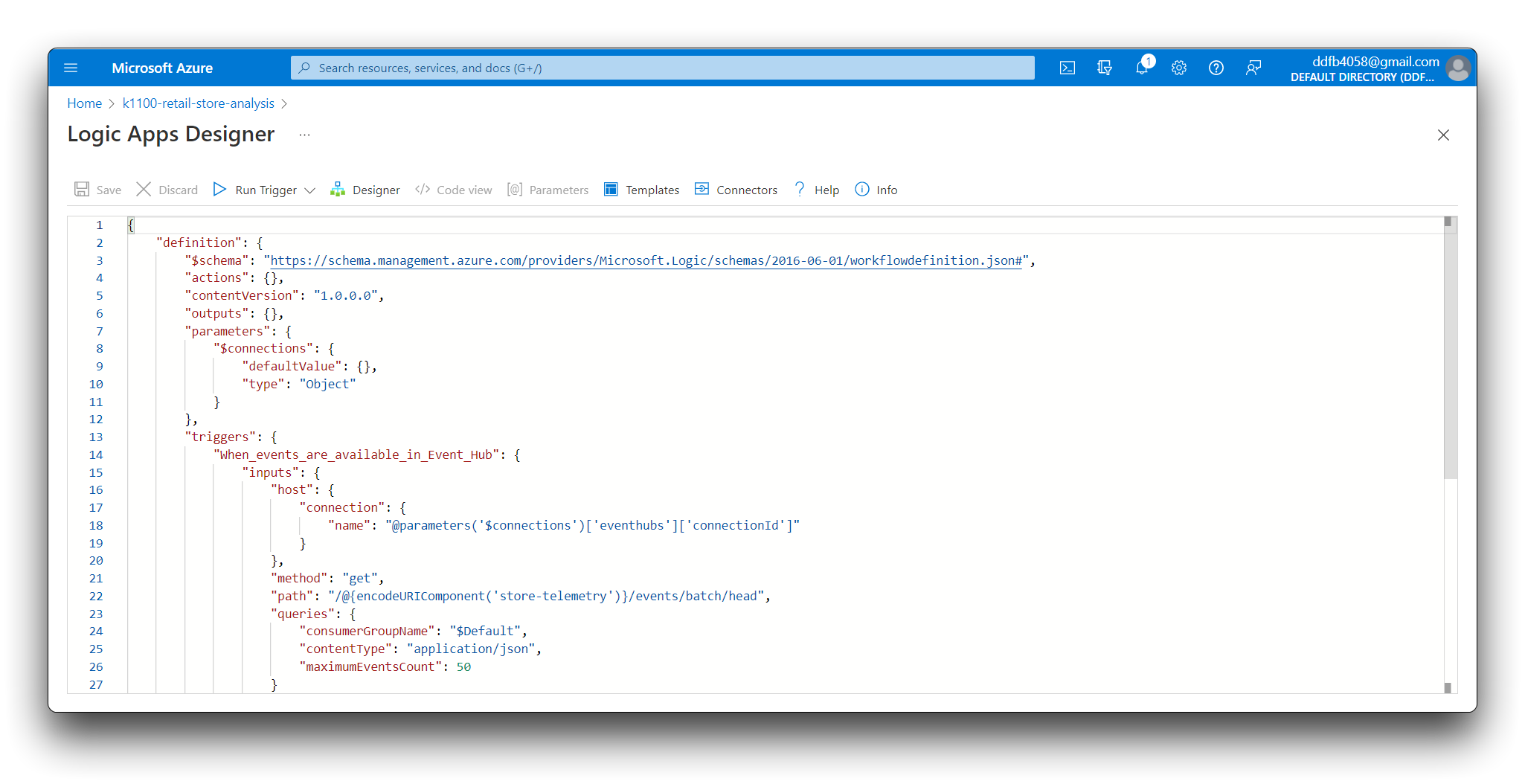1525x784 pixels.
Task: Close the Logic Apps Designer blade
Action: pyautogui.click(x=1443, y=135)
